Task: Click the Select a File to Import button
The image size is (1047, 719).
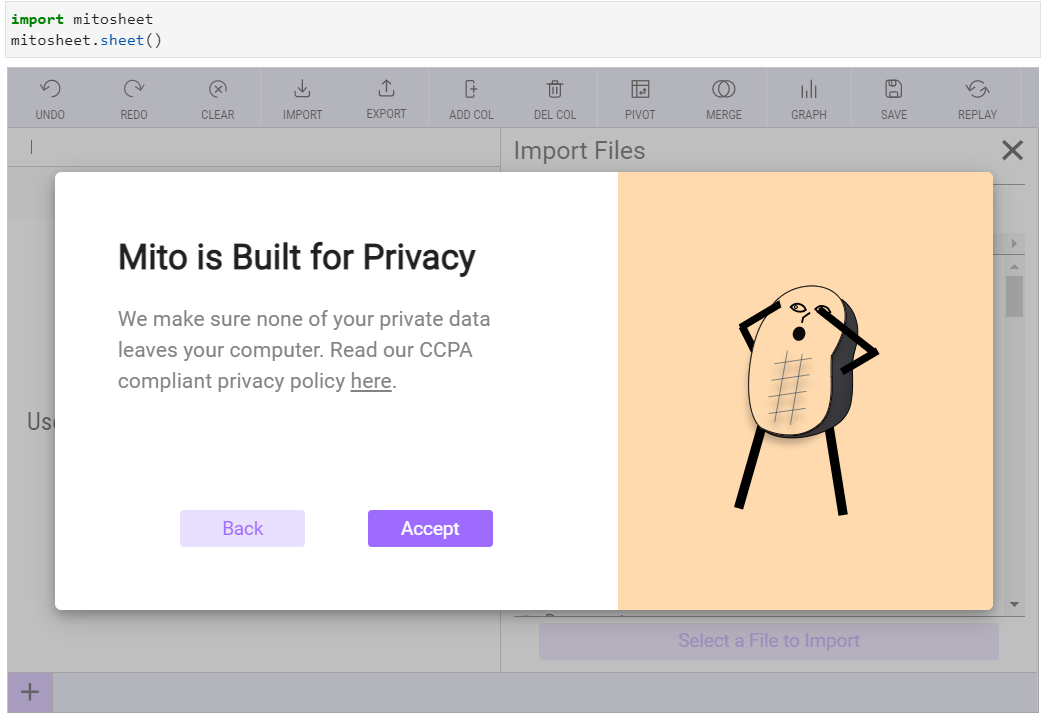Action: point(768,641)
